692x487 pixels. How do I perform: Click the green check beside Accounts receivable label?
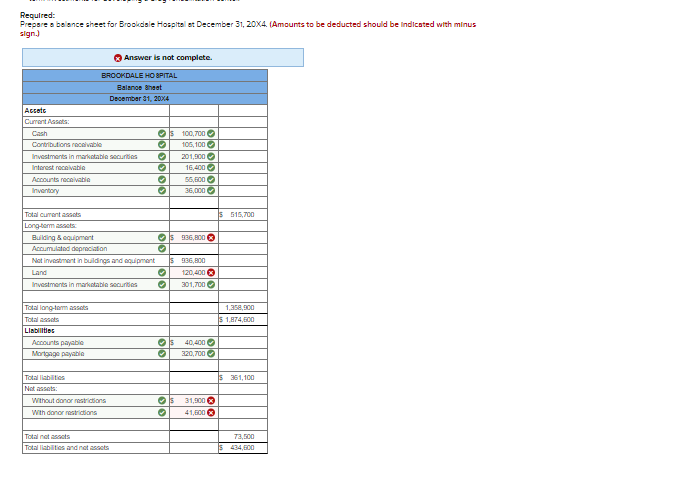(162, 179)
